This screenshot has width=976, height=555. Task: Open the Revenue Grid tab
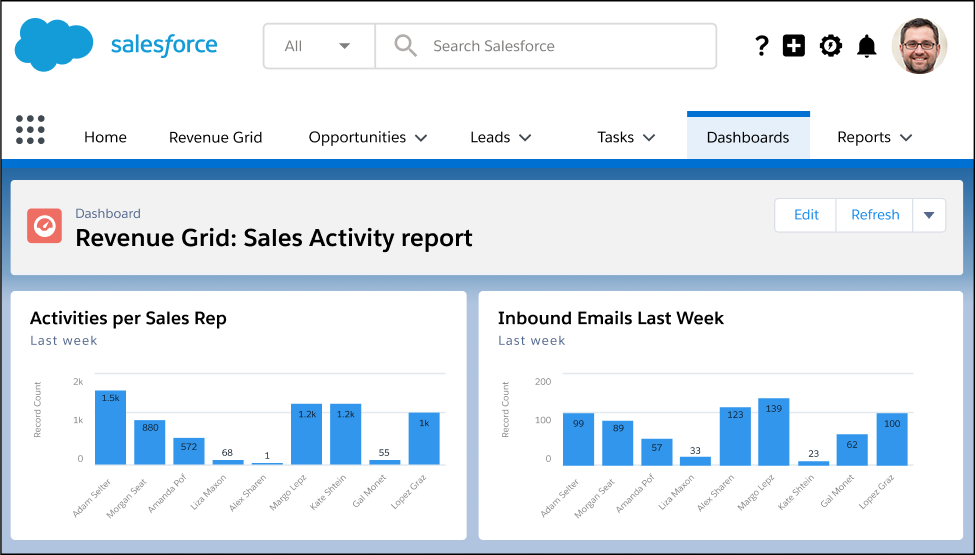[x=215, y=138]
